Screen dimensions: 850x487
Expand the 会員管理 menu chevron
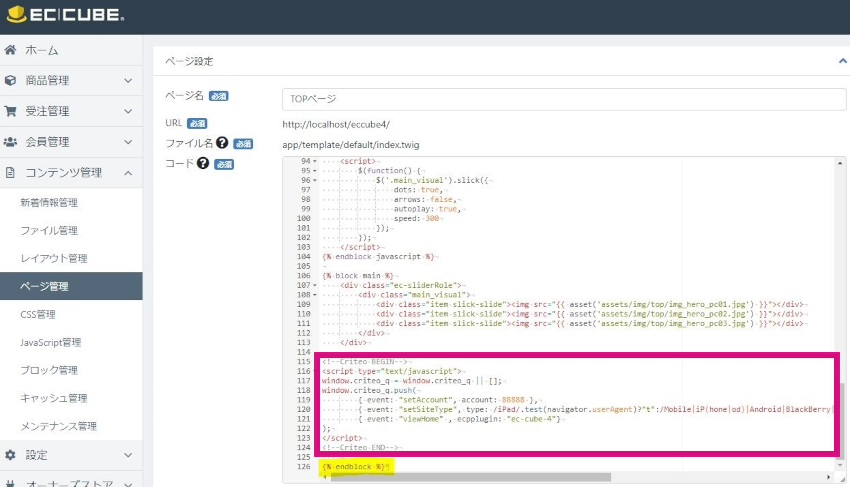pos(128,142)
